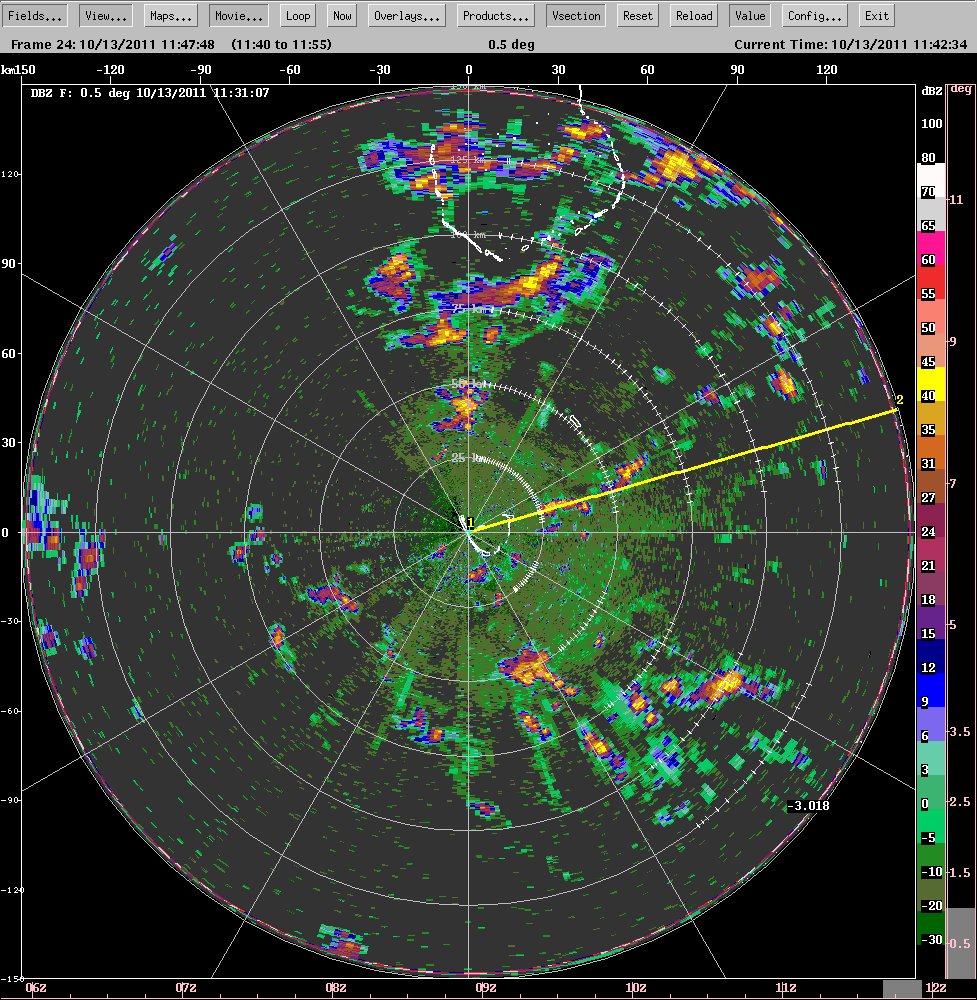Jump to Now button

[342, 16]
